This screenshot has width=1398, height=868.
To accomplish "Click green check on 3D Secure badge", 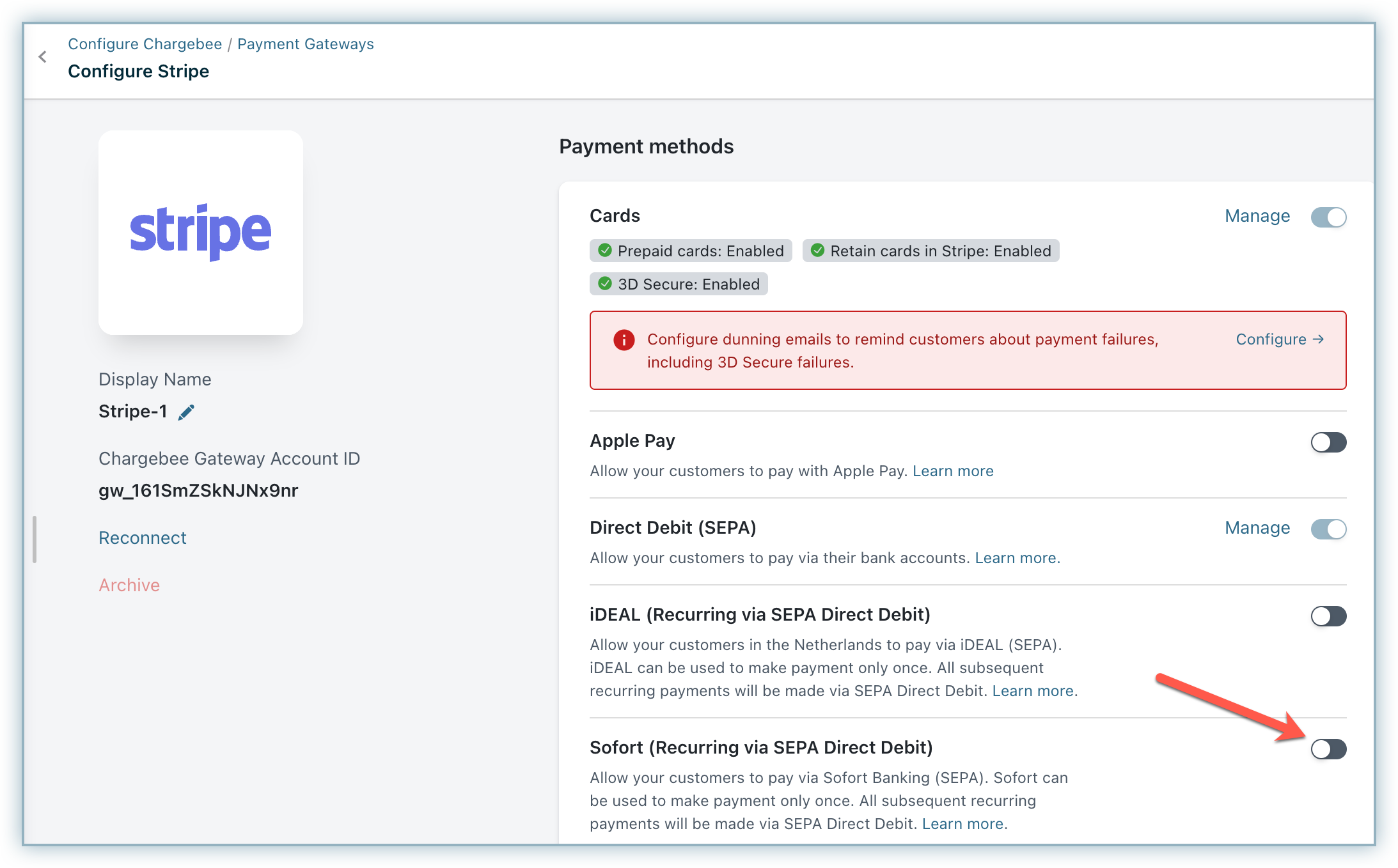I will [x=604, y=284].
